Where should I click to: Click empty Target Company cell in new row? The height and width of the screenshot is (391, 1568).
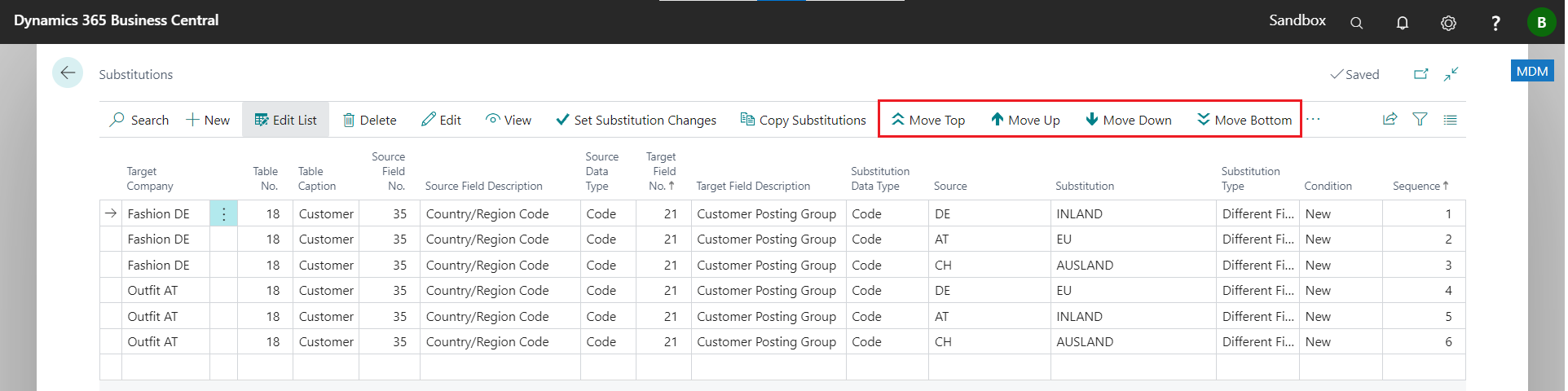[165, 367]
